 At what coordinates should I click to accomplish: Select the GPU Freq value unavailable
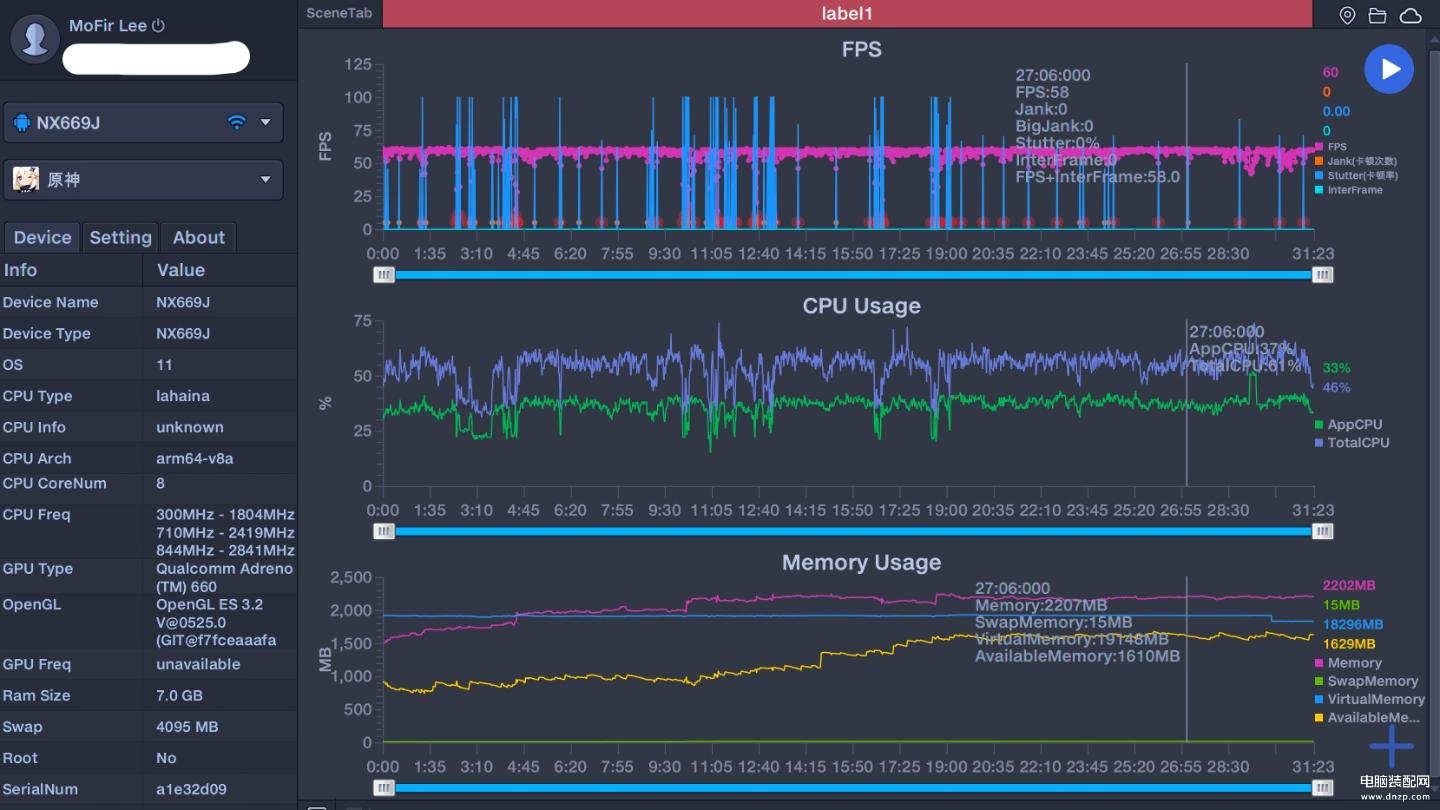[x=198, y=664]
